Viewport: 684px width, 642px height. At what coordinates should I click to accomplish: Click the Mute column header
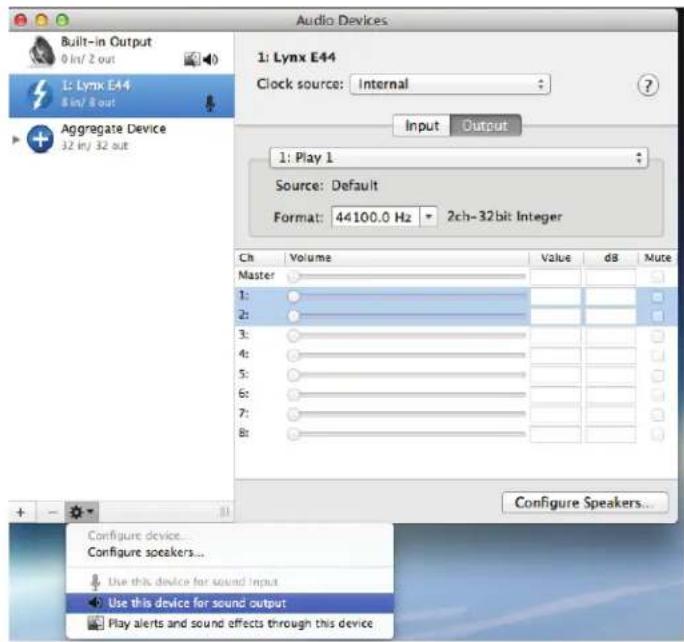click(x=657, y=258)
